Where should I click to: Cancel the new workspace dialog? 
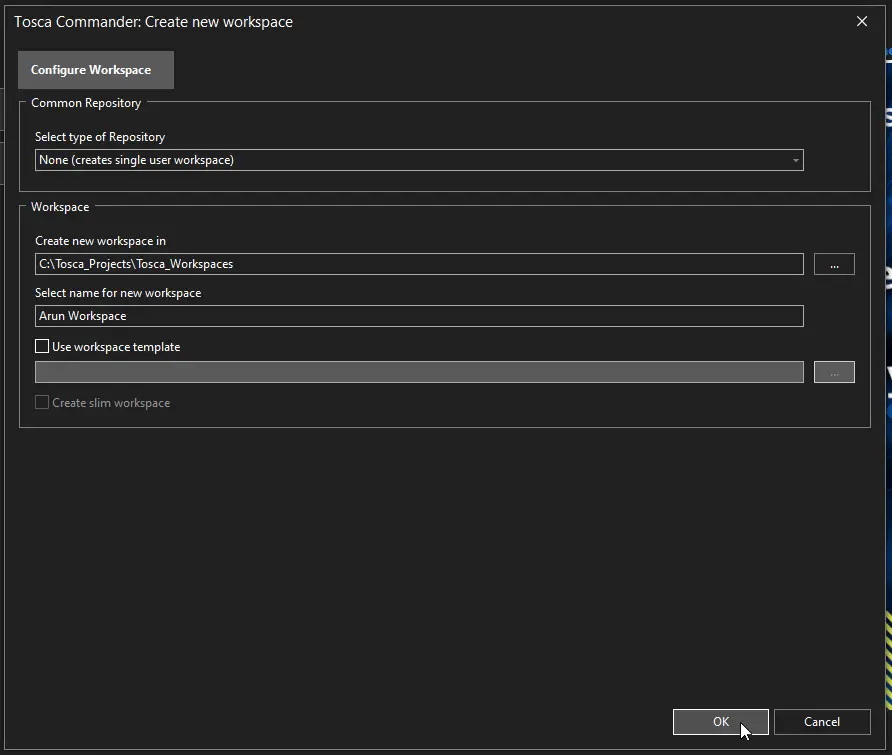822,722
